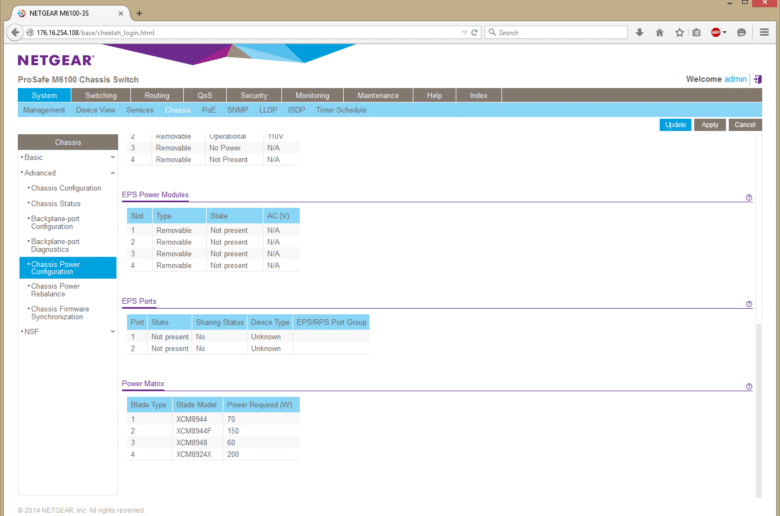The image size is (780, 516).
Task: Open the Timer Schedule submenu
Action: click(x=341, y=110)
